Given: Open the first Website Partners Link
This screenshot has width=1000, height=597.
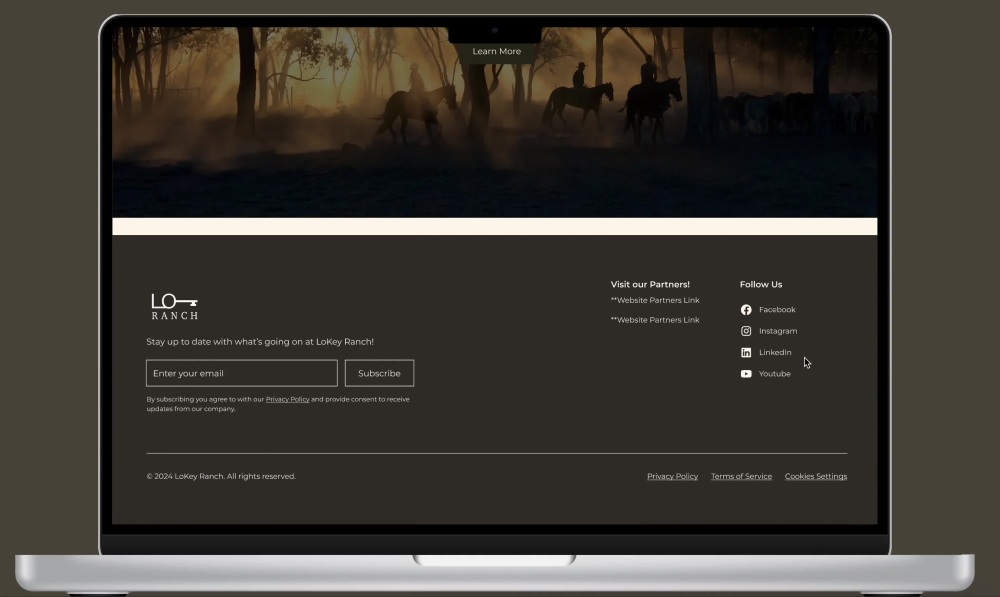Looking at the screenshot, I should 655,300.
